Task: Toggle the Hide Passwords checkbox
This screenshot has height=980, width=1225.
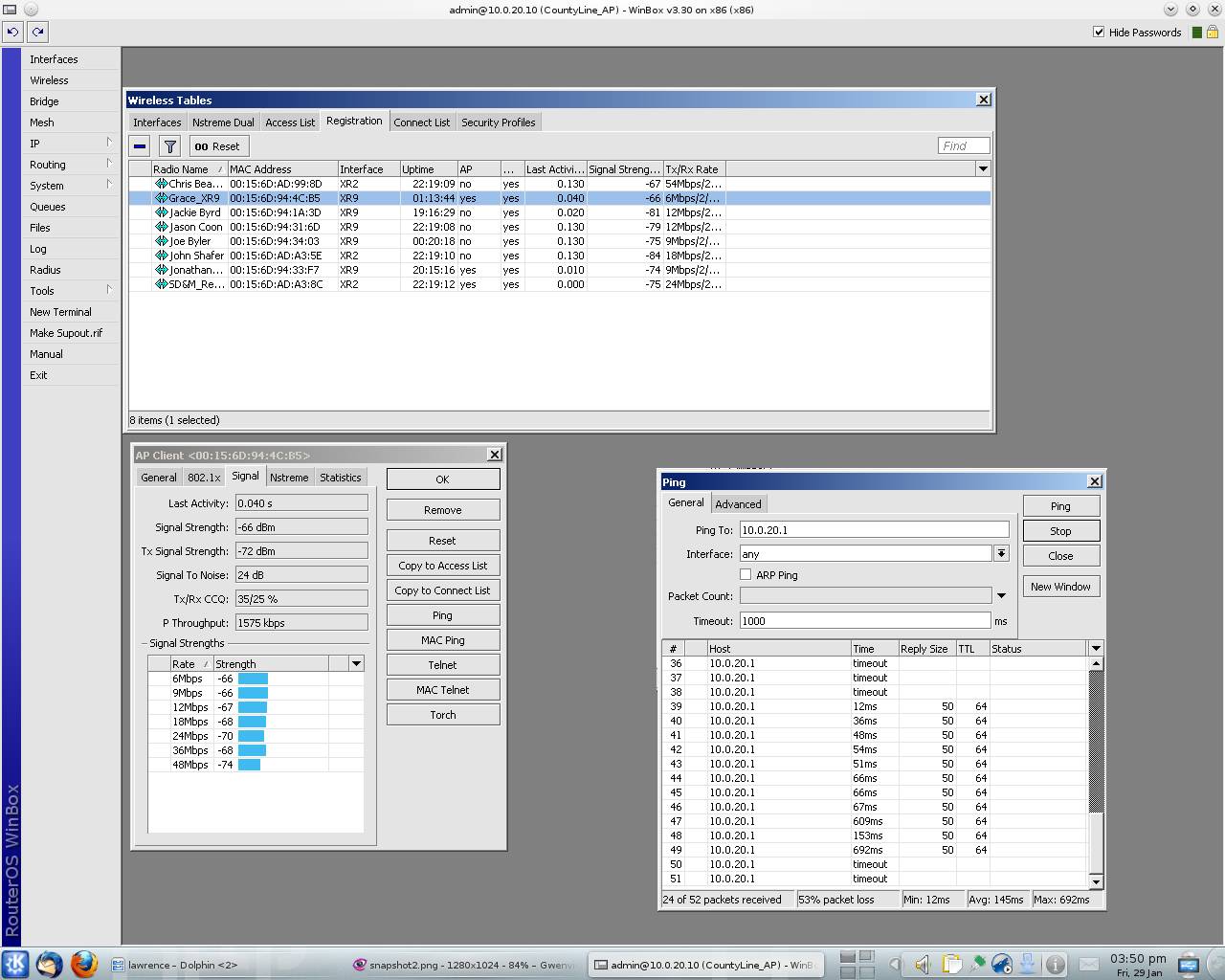Action: click(1100, 32)
